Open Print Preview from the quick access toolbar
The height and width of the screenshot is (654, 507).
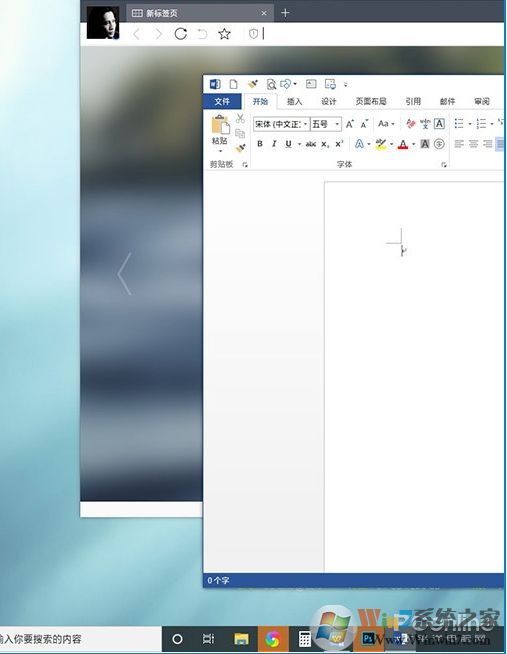click(x=271, y=84)
